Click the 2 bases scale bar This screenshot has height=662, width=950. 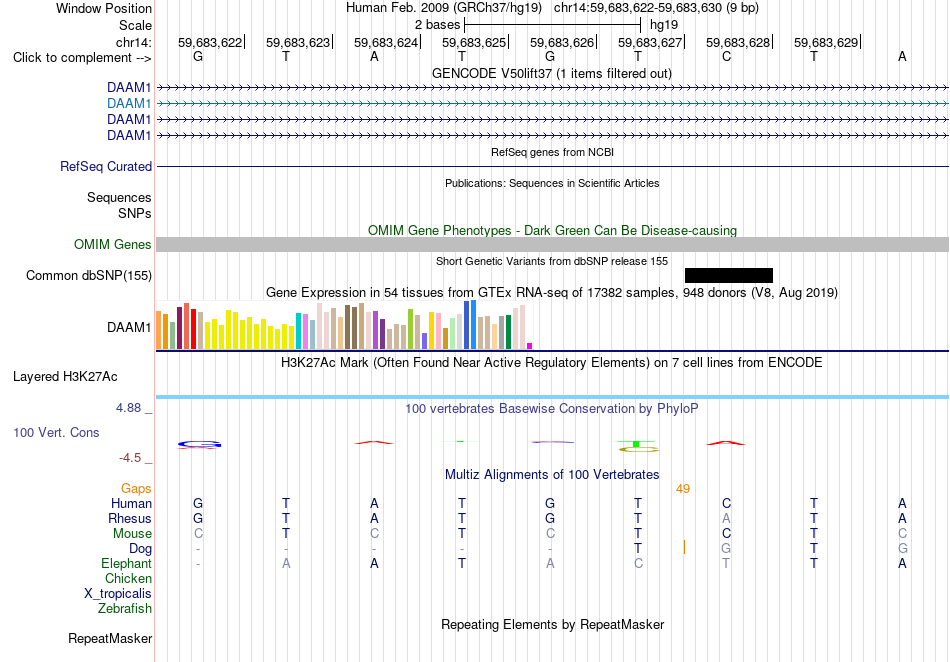tap(552, 25)
